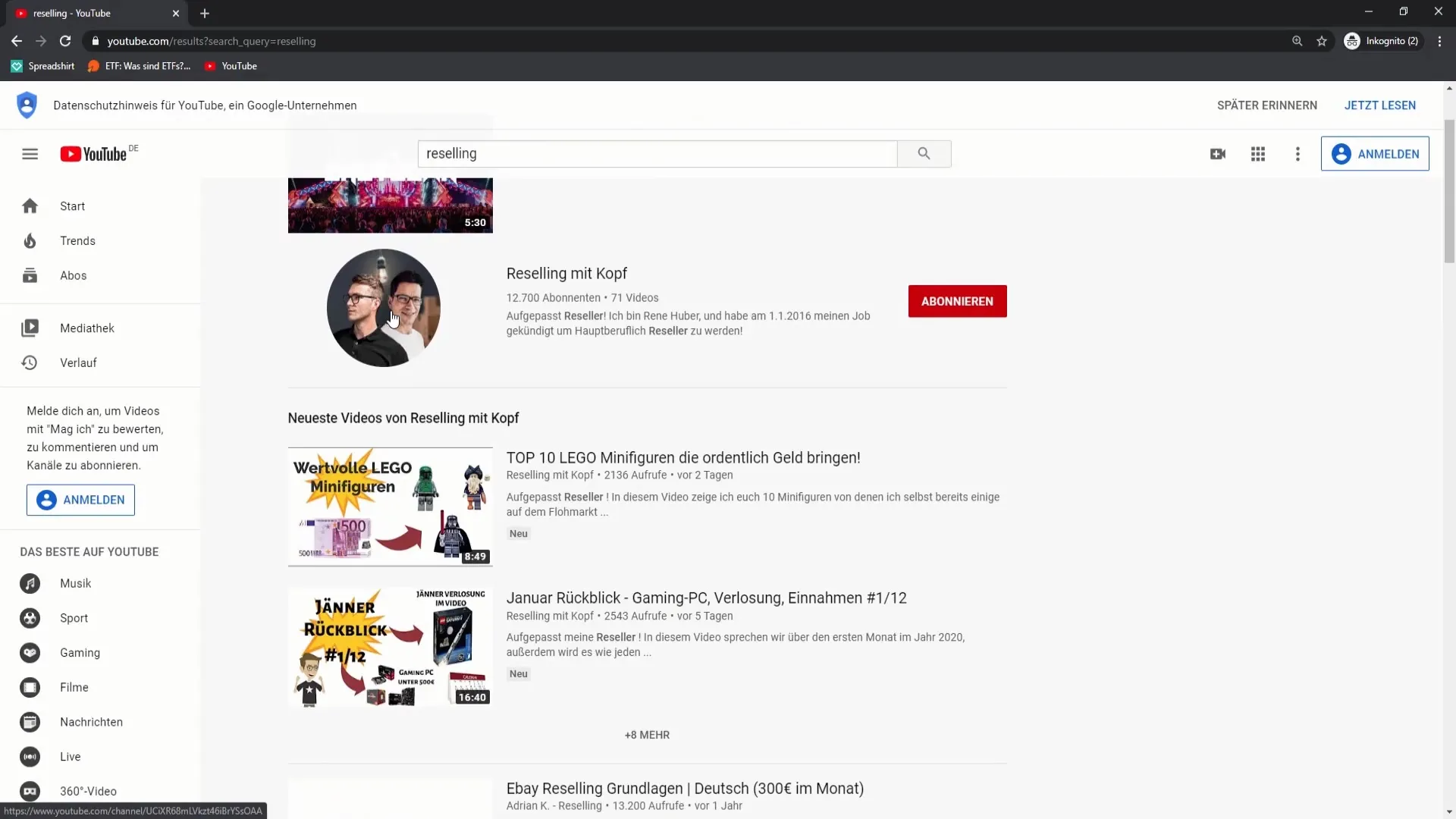Reload the page

coord(65,41)
